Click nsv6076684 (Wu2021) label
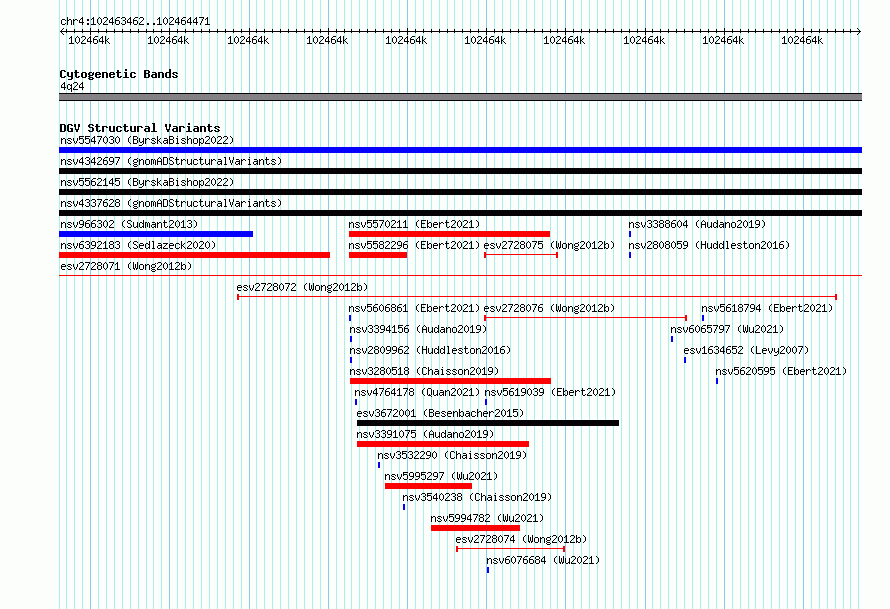This screenshot has width=890, height=609. click(x=543, y=560)
